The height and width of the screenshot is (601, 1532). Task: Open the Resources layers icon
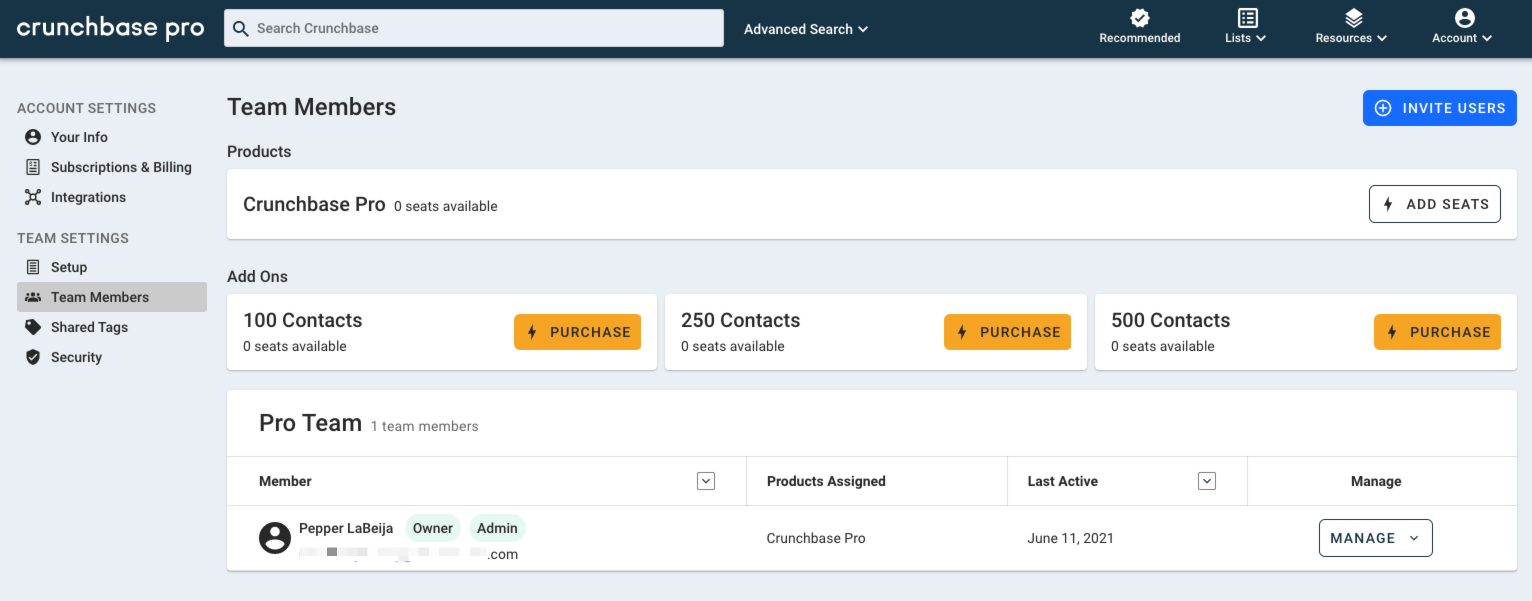click(x=1353, y=17)
